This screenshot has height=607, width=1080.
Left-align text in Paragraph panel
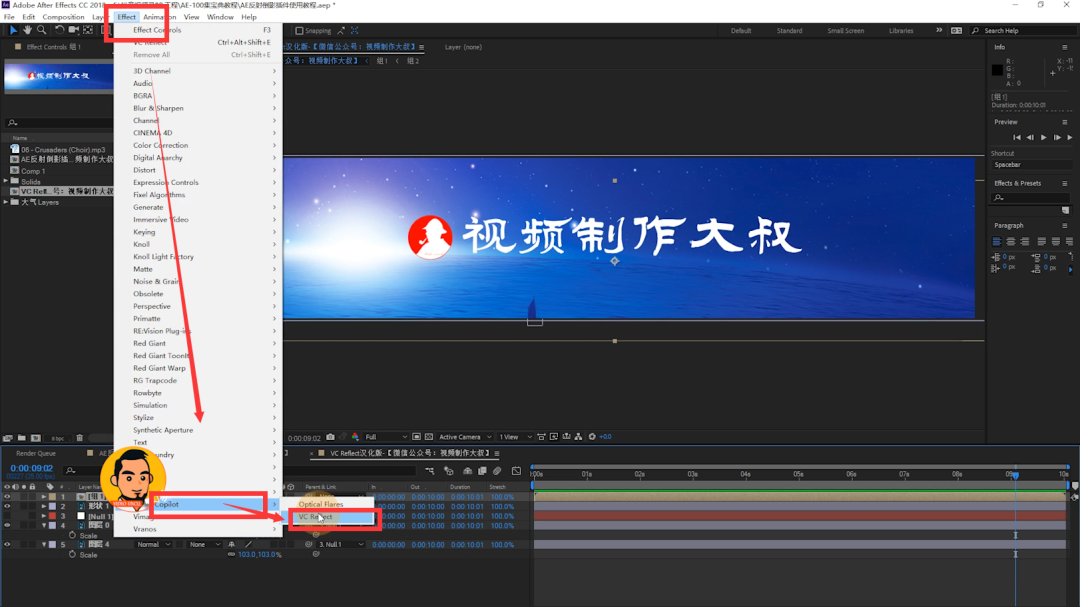coord(997,242)
